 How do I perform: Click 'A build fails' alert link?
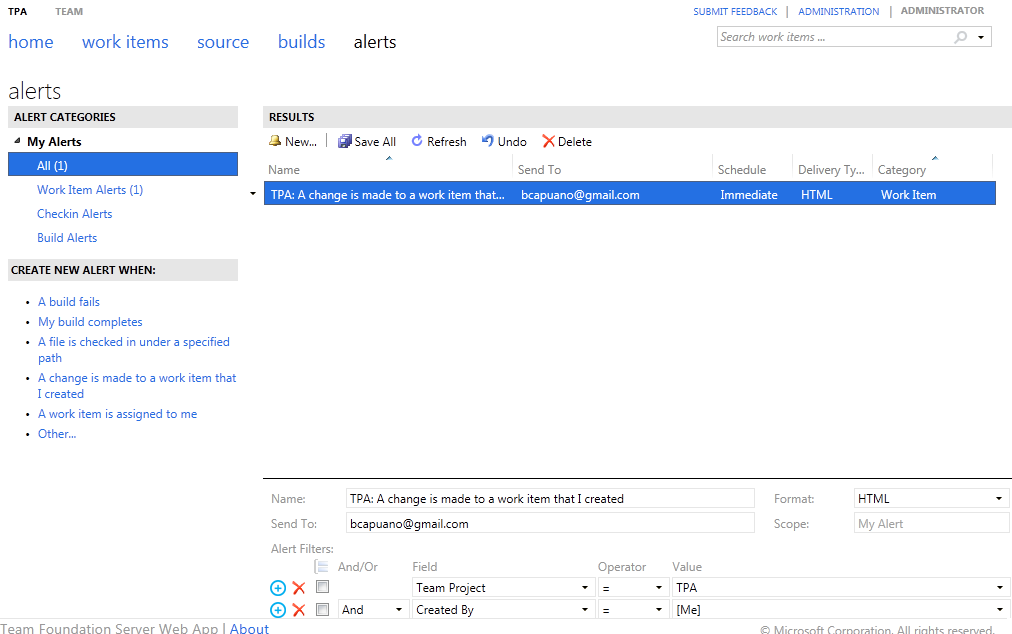pyautogui.click(x=69, y=302)
